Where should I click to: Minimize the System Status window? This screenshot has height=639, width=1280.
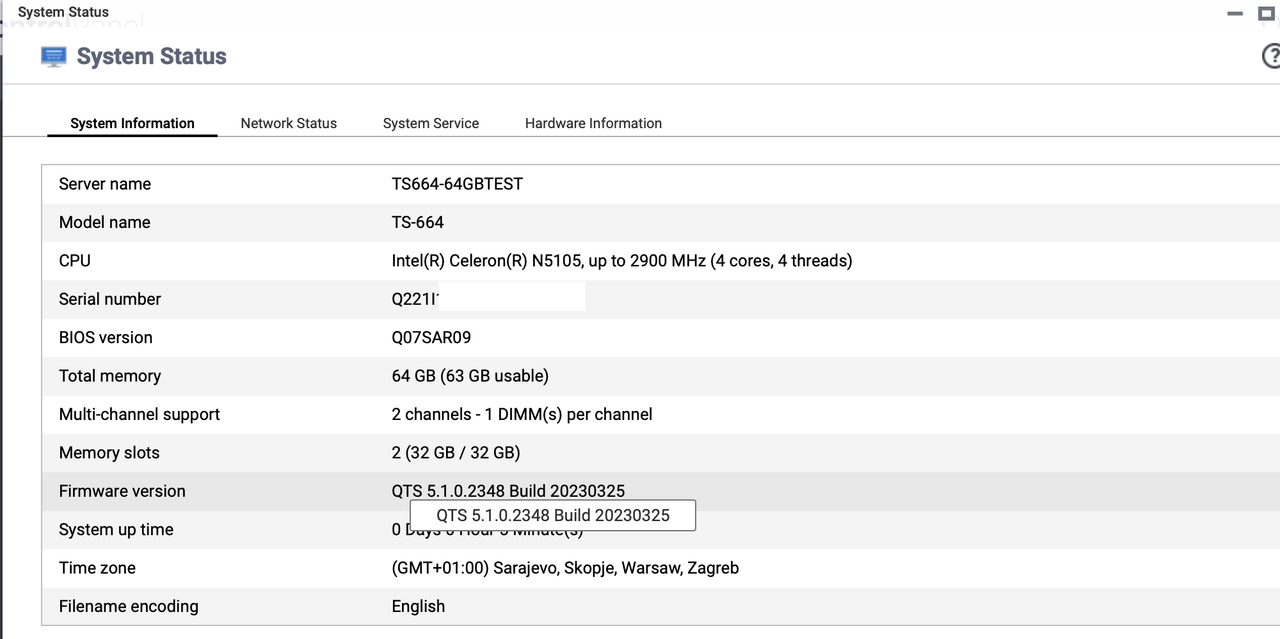(x=1235, y=14)
